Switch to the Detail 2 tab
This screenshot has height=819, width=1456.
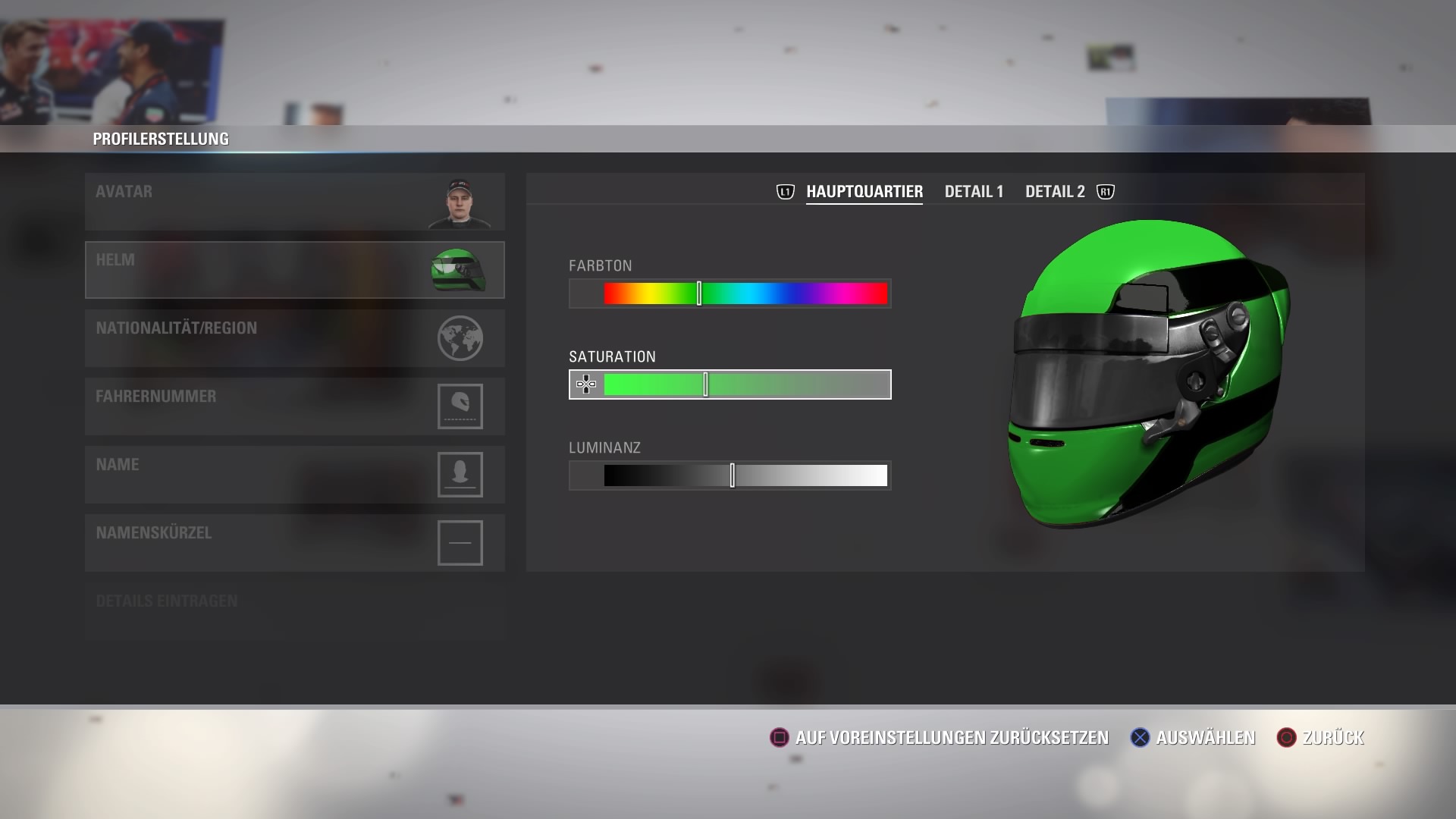1055,192
